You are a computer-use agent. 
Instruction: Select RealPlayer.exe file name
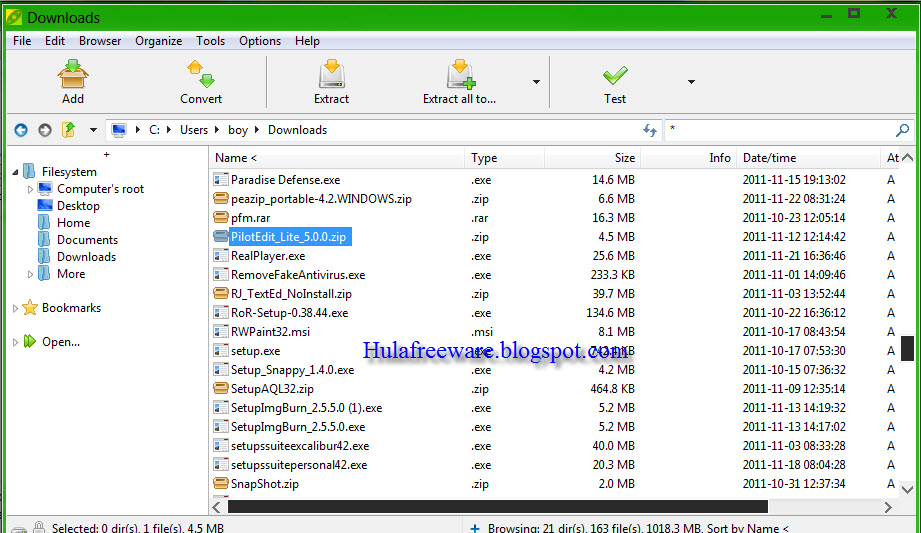[x=268, y=256]
